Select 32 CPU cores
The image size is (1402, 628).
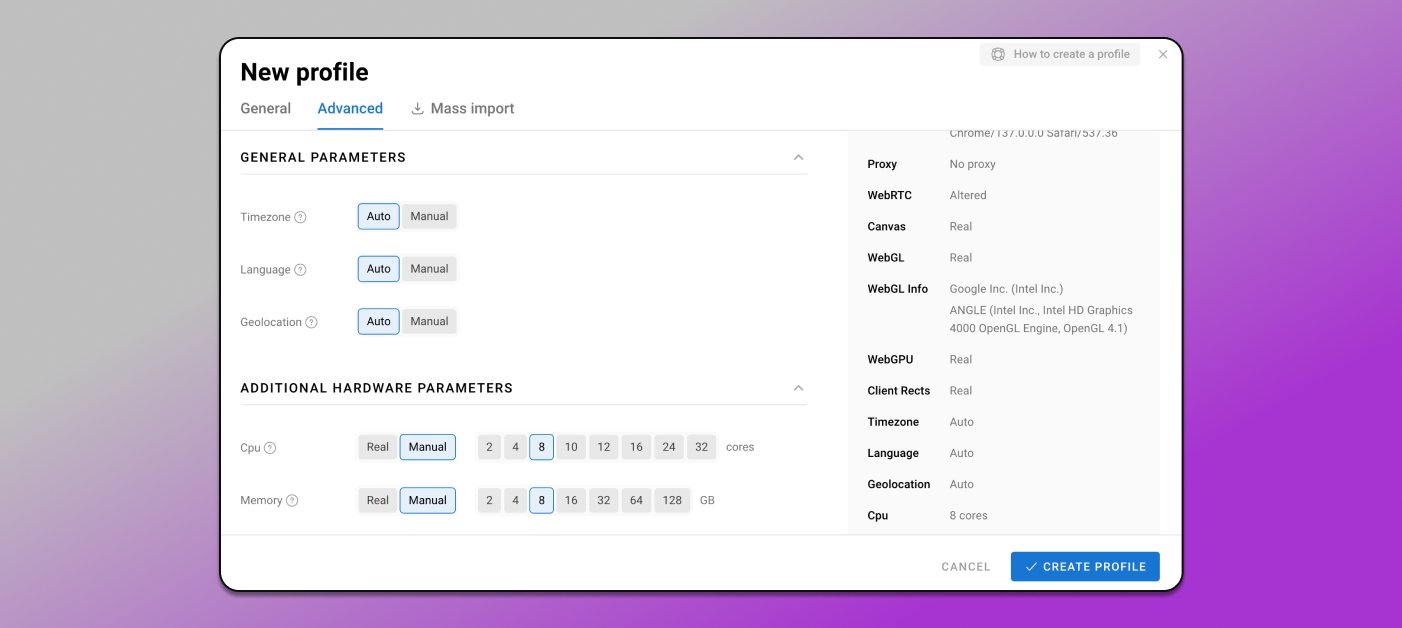pos(702,447)
